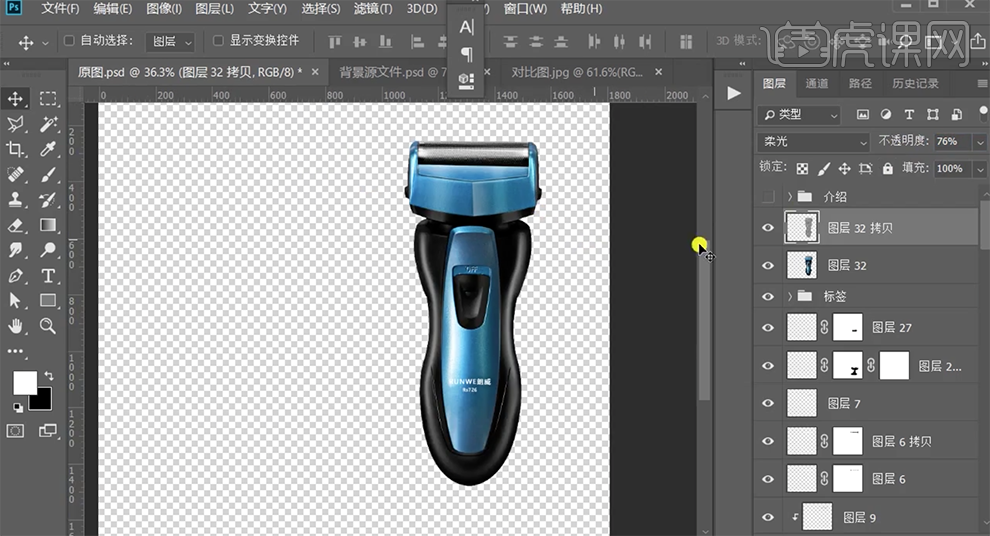Select the Move tool in toolbox

pyautogui.click(x=15, y=98)
